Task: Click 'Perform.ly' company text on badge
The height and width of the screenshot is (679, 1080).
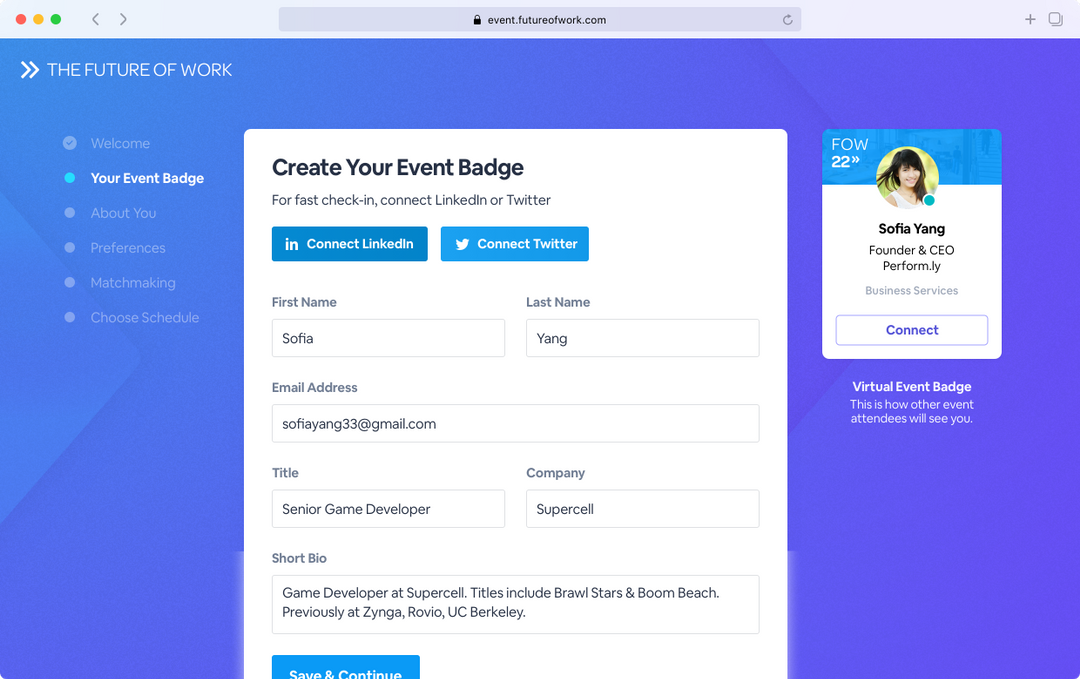Action: [x=911, y=266]
